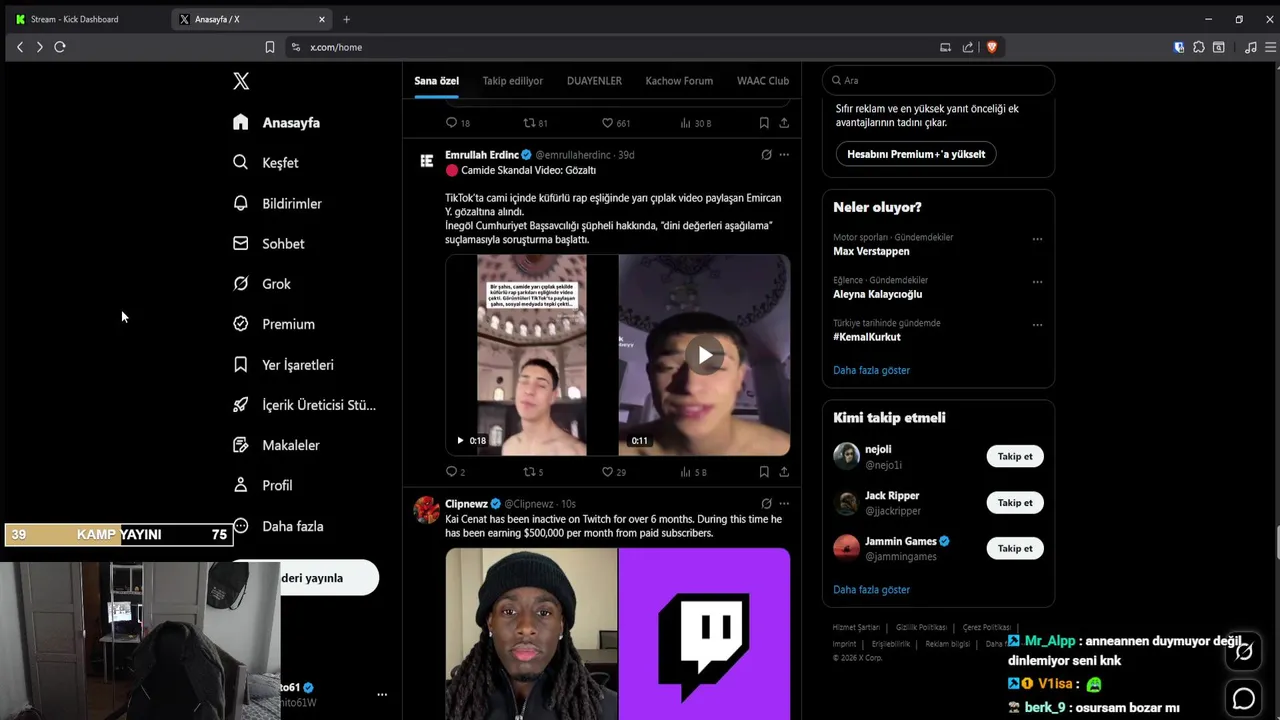The width and height of the screenshot is (1280, 720).
Task: Open Emrullah Erdinc's profile avatar
Action: click(x=427, y=161)
